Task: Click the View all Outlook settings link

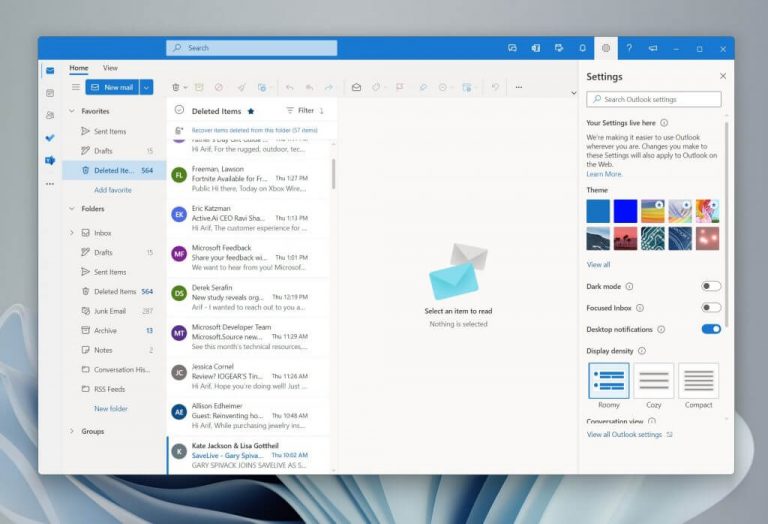Action: [624, 435]
